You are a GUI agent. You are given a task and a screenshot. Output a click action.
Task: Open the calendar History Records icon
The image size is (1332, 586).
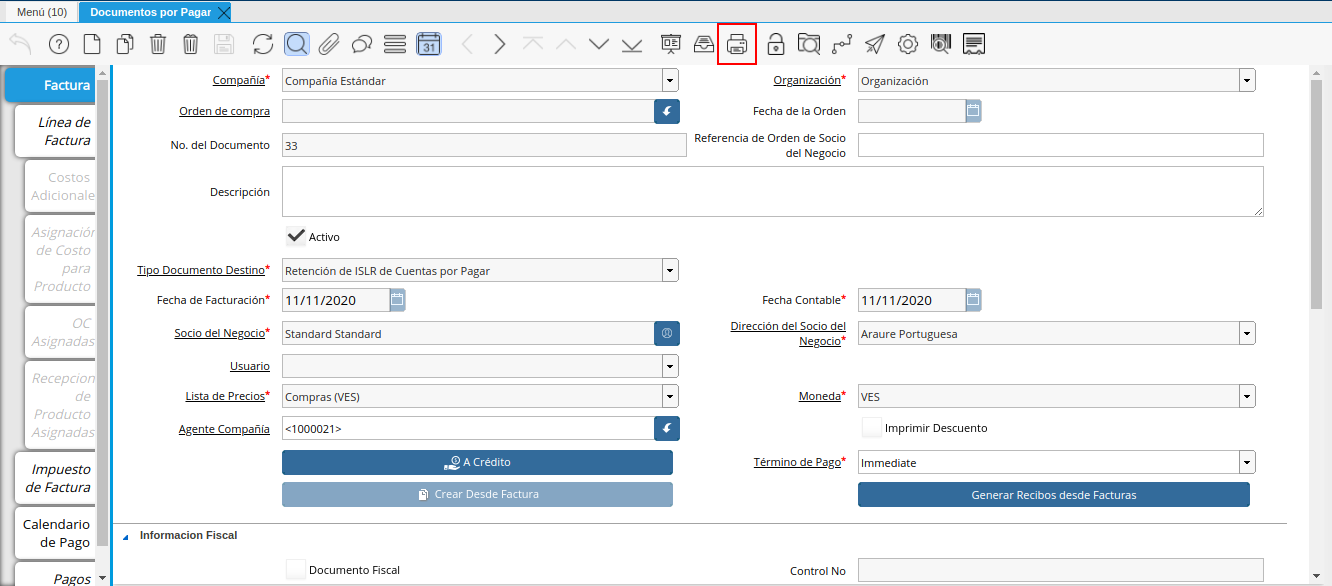[x=428, y=44]
